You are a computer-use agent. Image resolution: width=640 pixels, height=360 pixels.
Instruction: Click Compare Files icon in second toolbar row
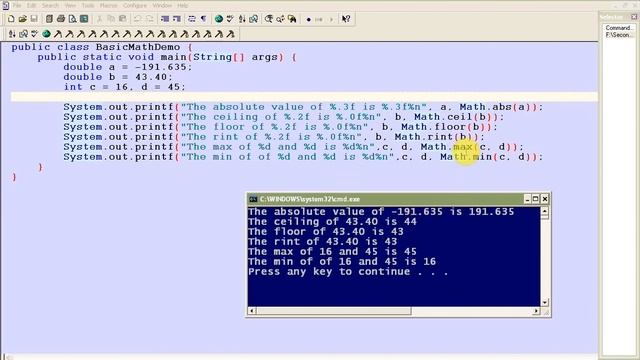[x=23, y=34]
